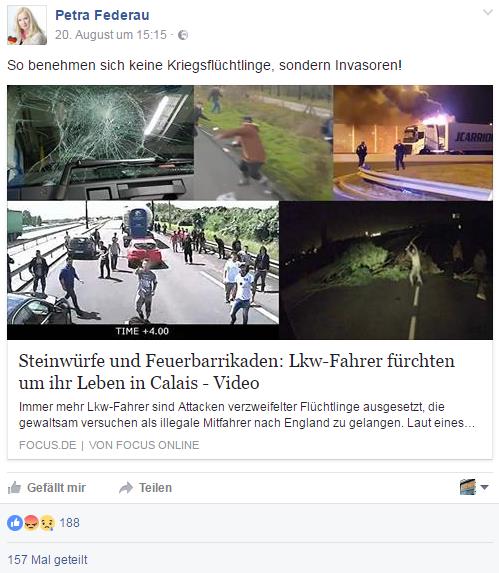Open the 188 reactions count
This screenshot has height=573, width=499.
[69, 523]
